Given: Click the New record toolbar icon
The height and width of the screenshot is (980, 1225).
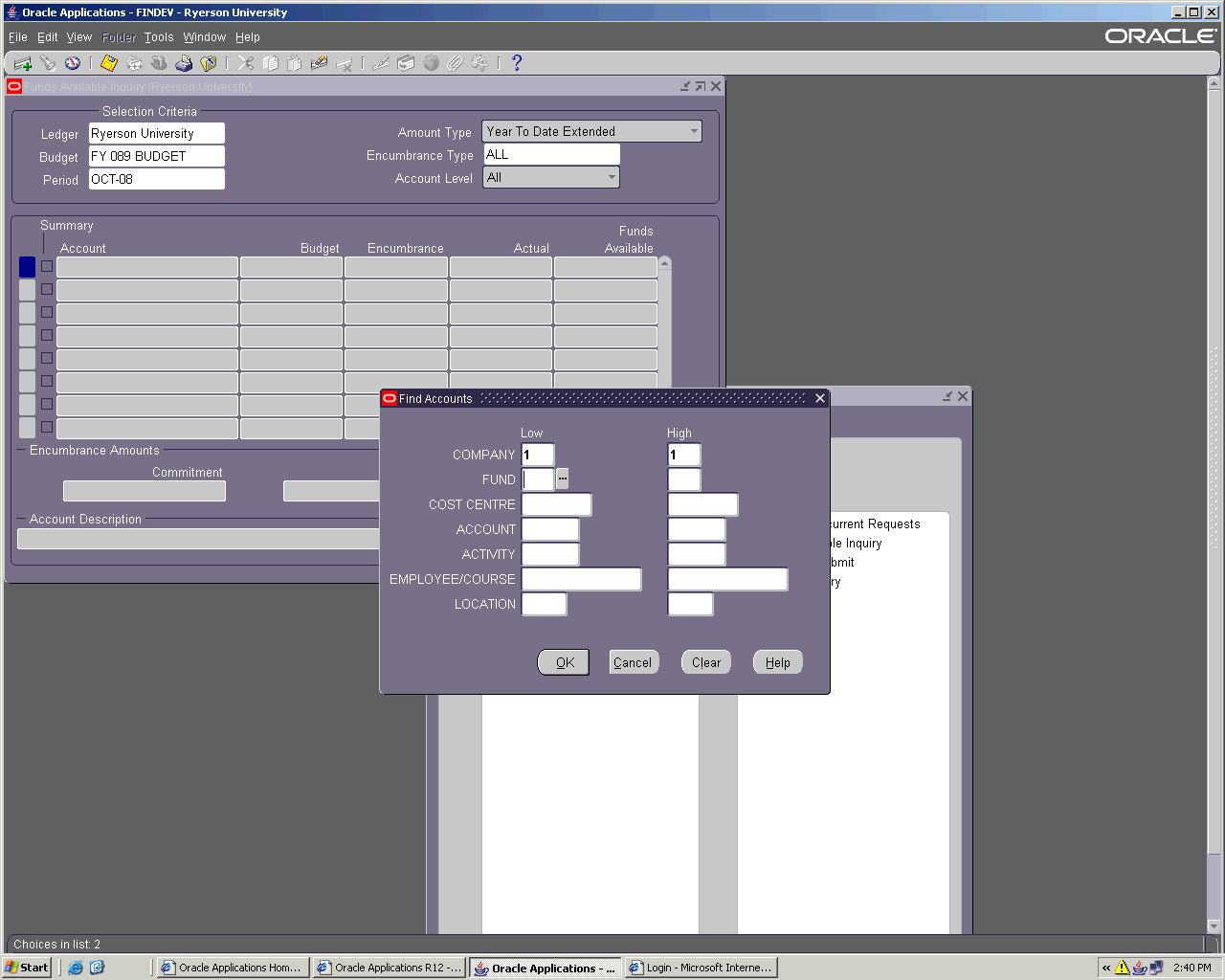Looking at the screenshot, I should click(22, 63).
